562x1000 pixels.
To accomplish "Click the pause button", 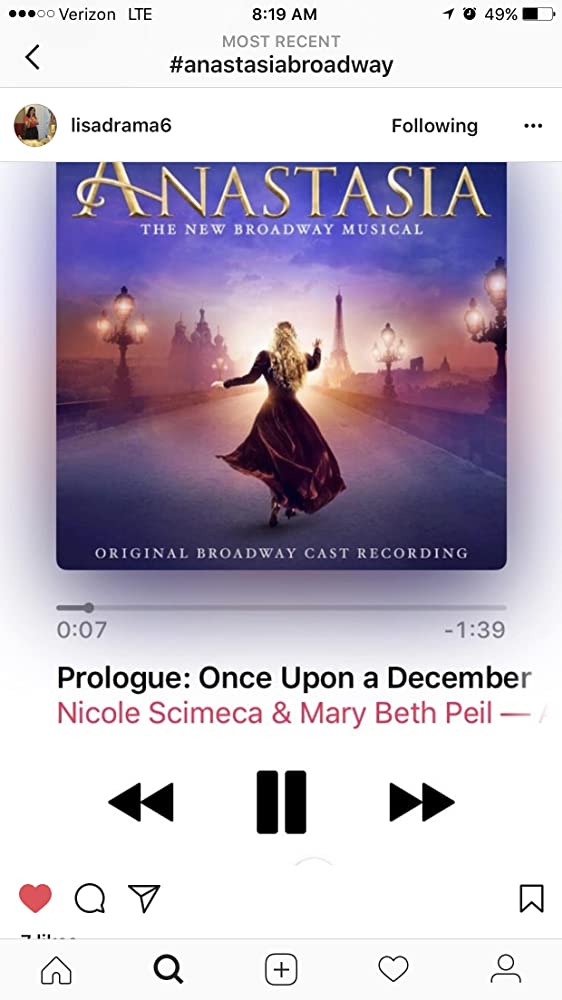I will point(281,802).
